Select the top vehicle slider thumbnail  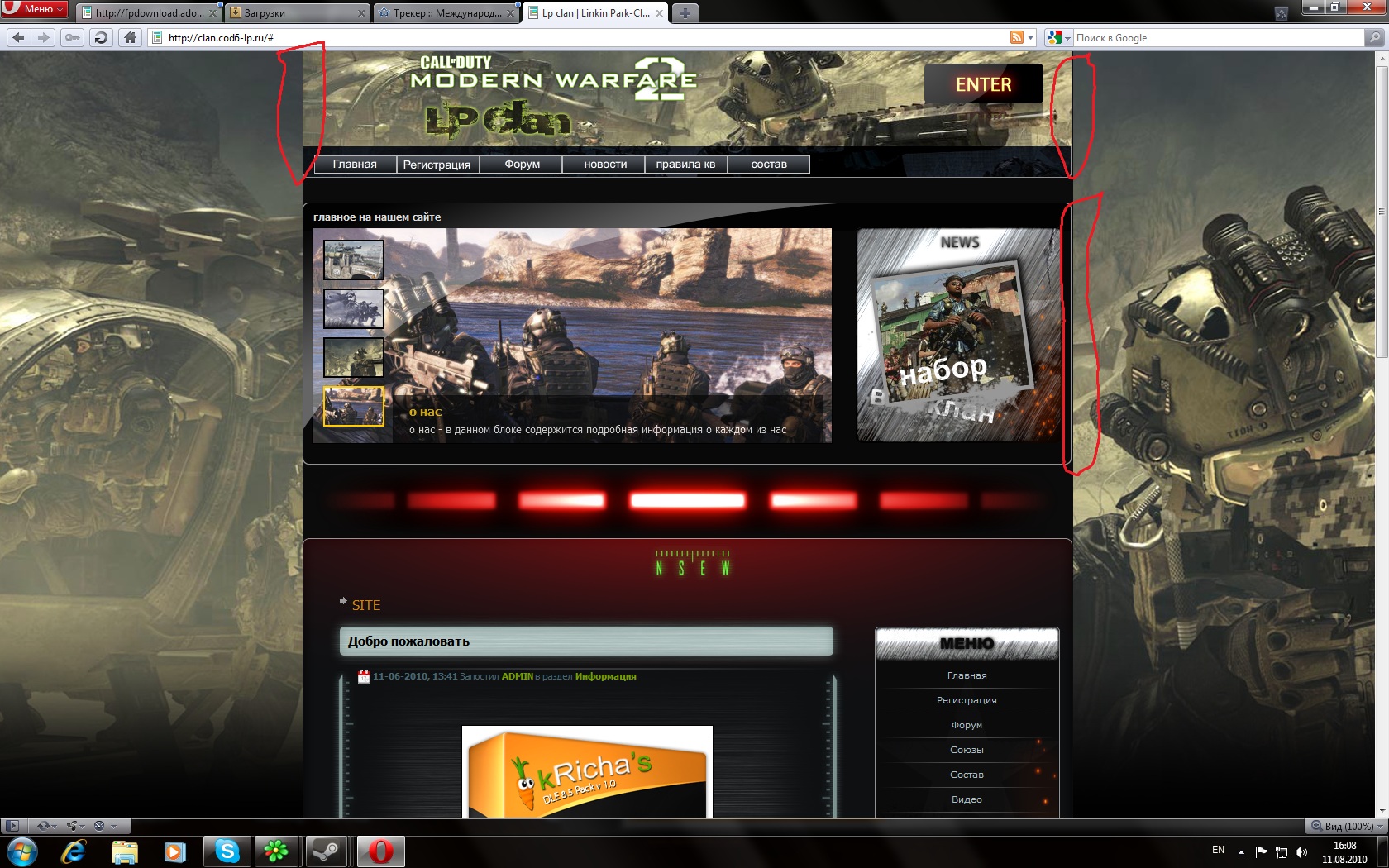(x=354, y=260)
